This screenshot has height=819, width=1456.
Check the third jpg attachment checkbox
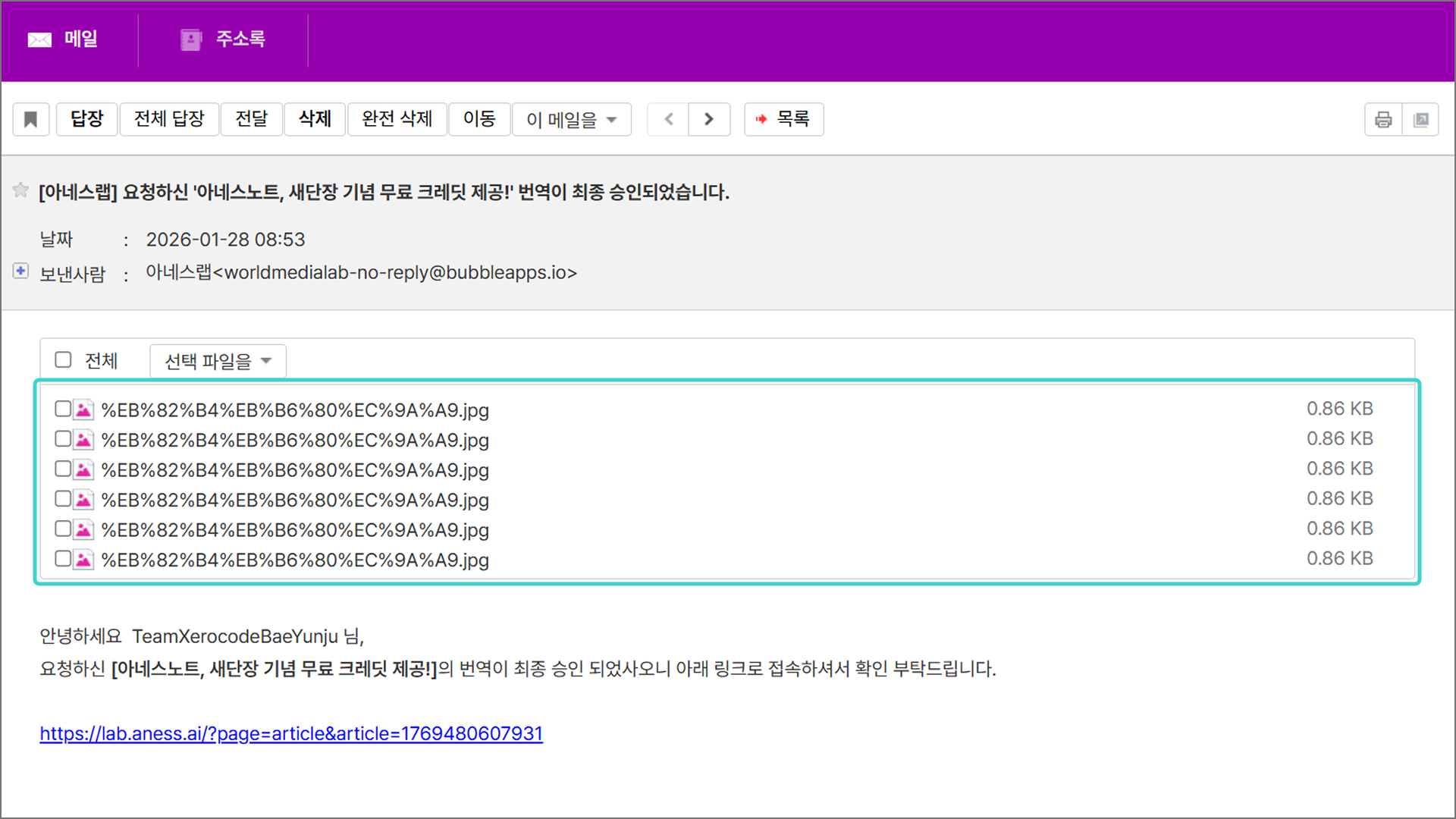63,469
